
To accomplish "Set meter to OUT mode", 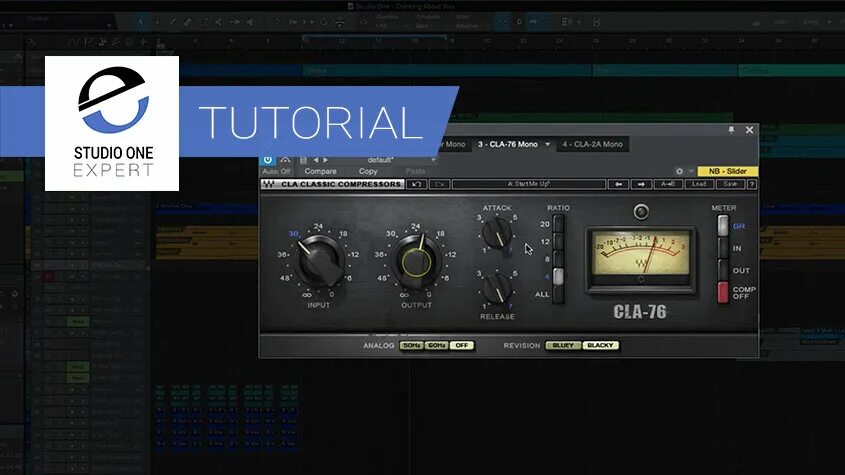I will pos(723,270).
